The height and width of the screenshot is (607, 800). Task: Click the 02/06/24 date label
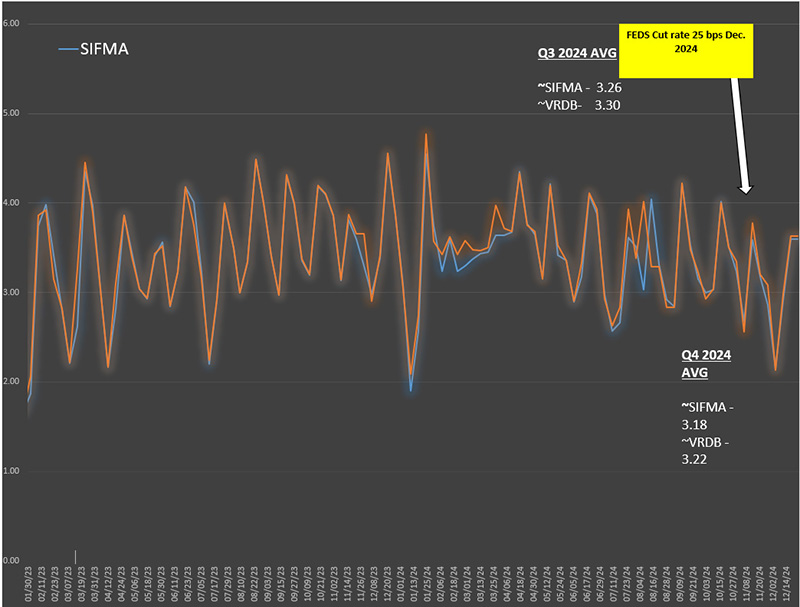440,584
